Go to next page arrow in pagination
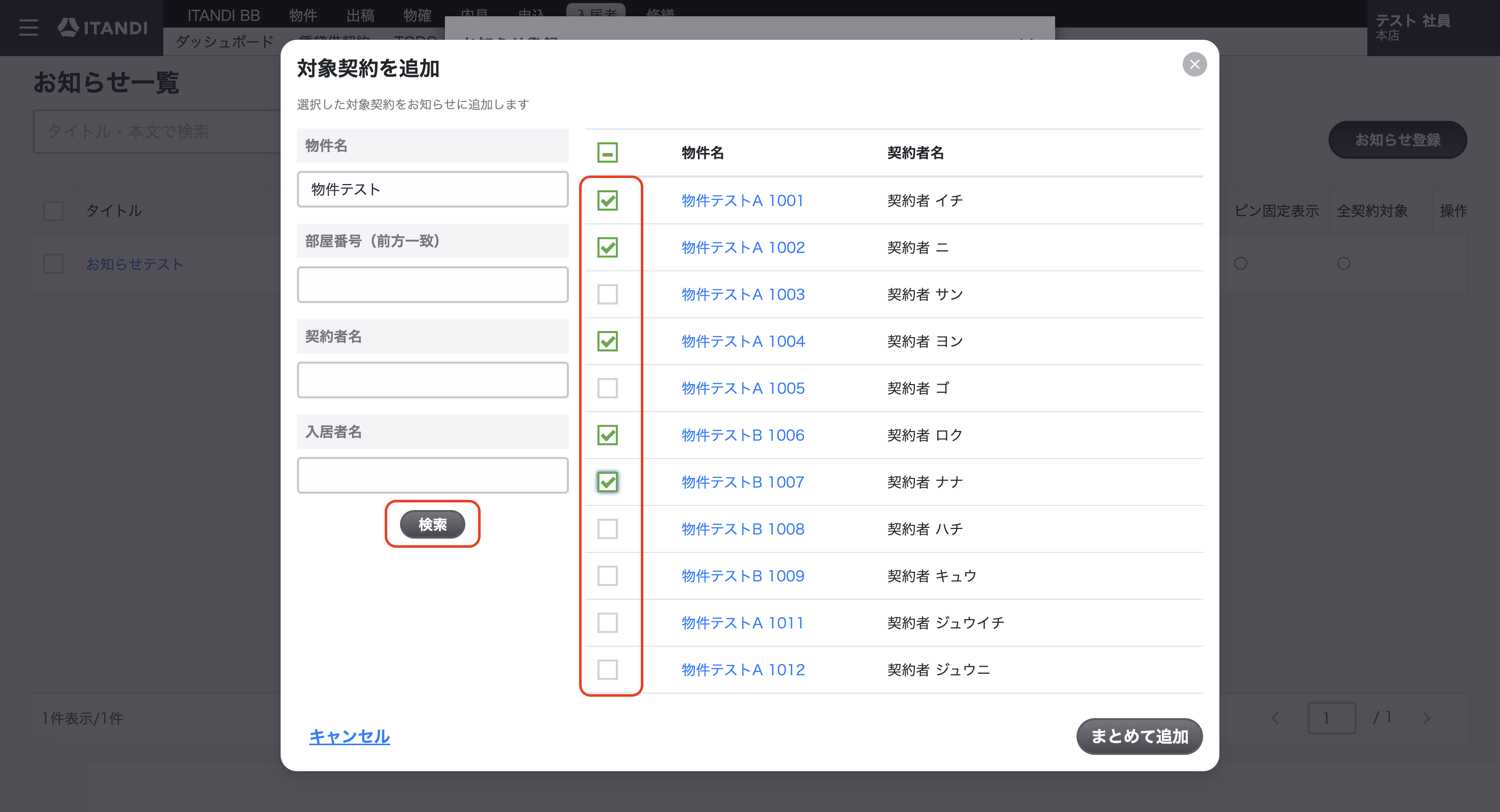The height and width of the screenshot is (812, 1500). point(1426,718)
